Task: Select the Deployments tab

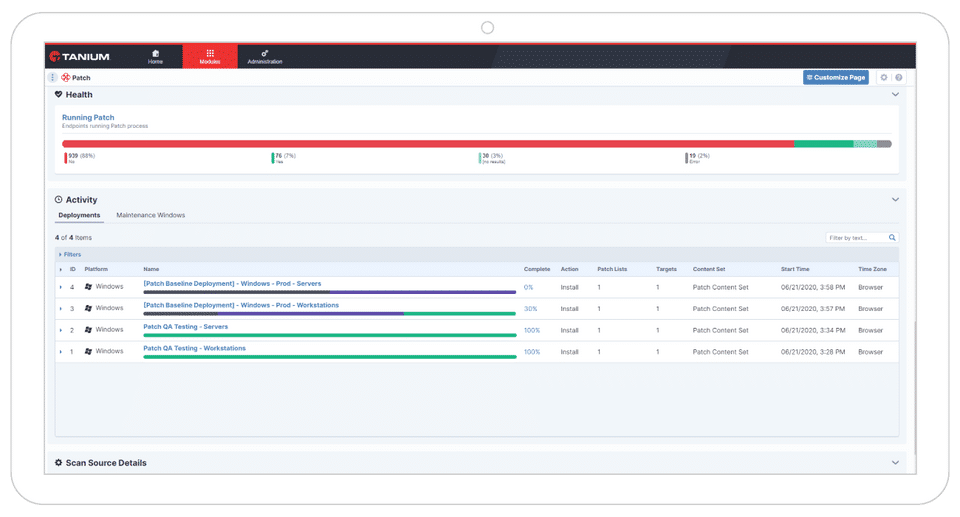Action: click(79, 215)
